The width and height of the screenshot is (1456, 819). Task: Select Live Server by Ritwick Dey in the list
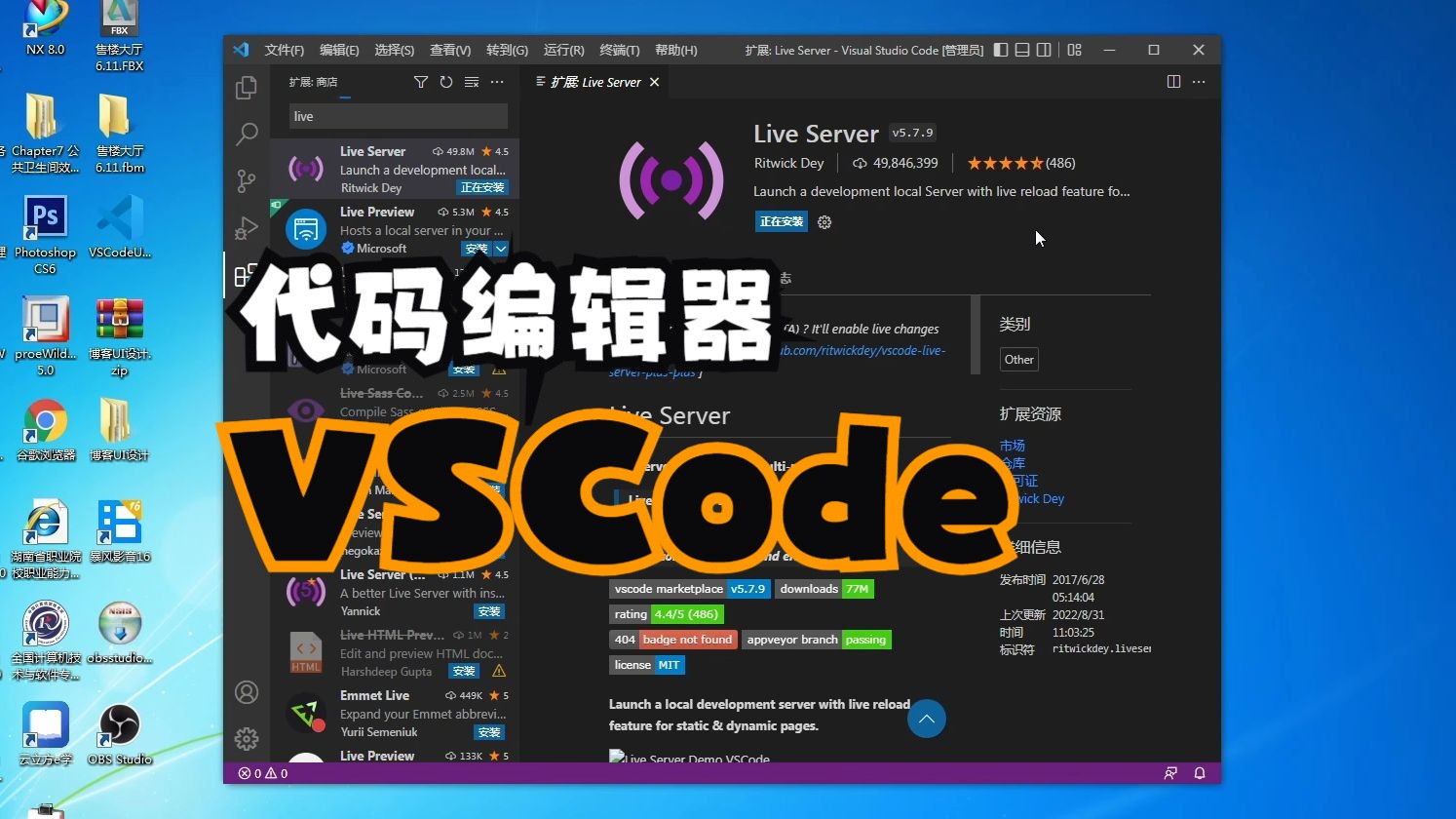[395, 169]
